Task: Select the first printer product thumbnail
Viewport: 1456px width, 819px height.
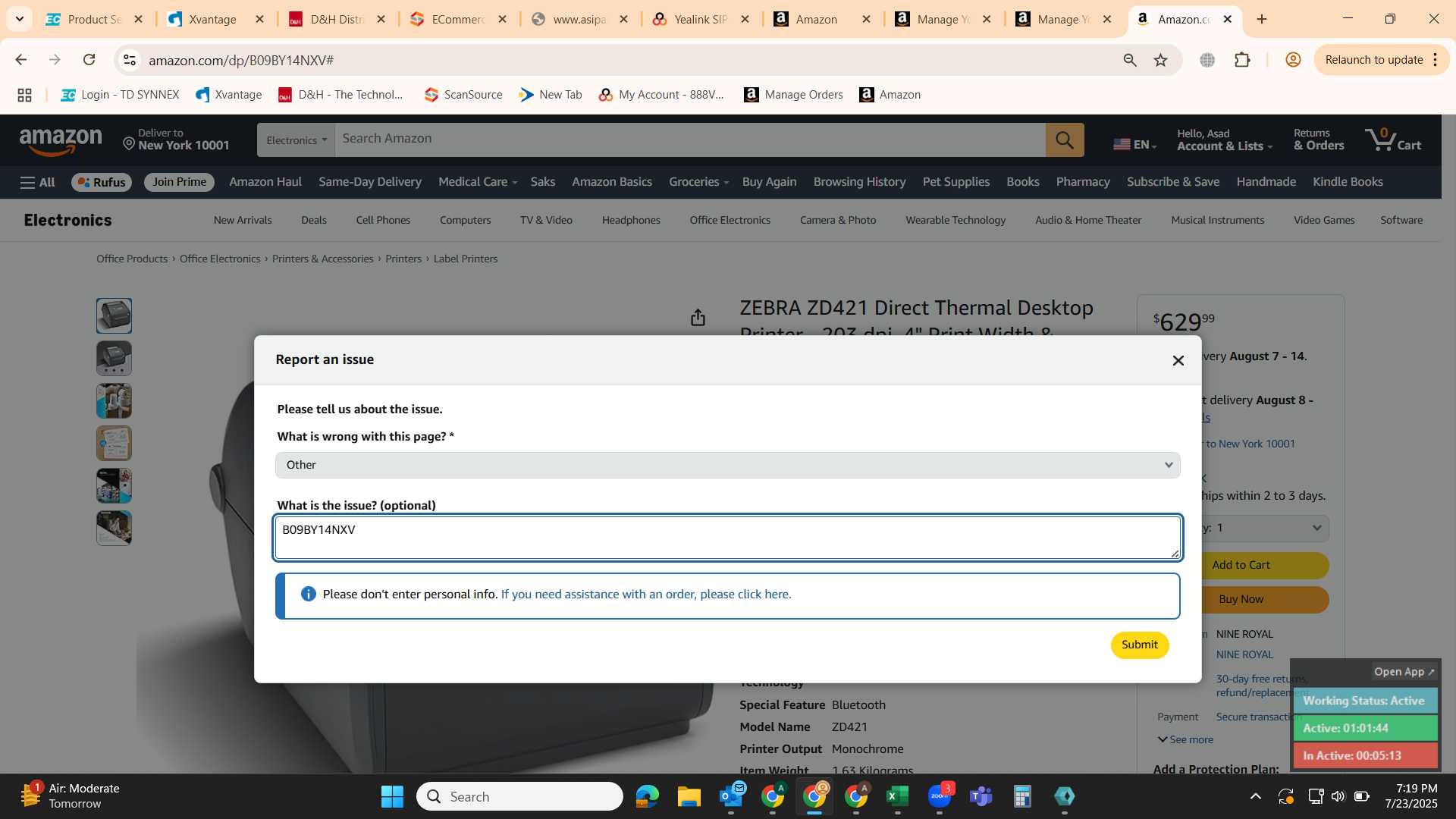Action: point(114,316)
